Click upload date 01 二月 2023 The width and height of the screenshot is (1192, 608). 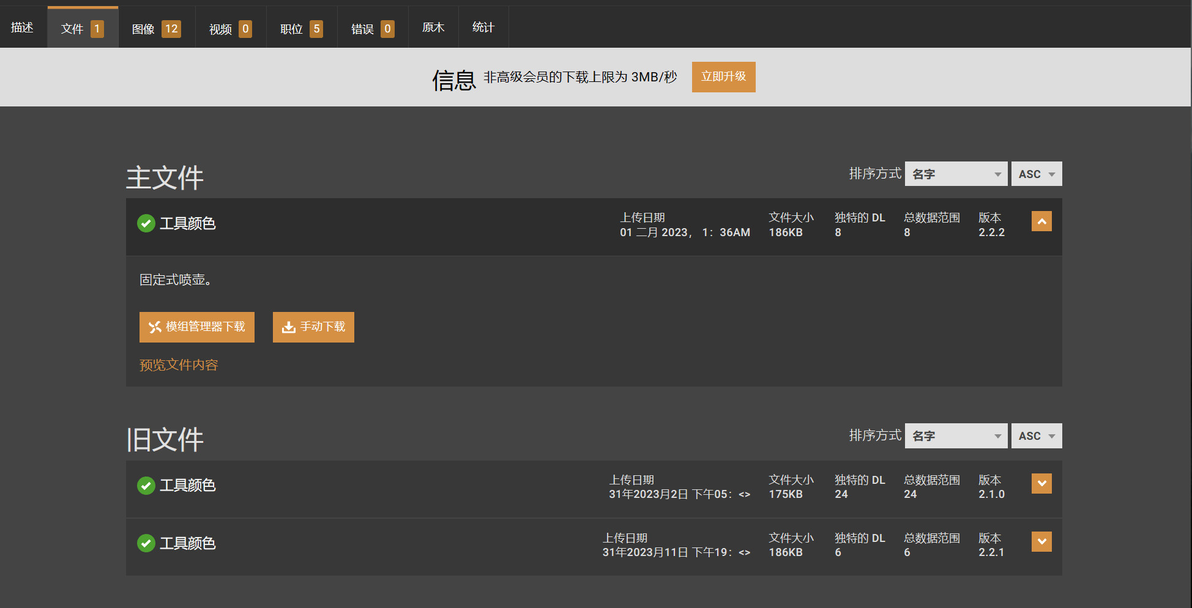point(685,233)
